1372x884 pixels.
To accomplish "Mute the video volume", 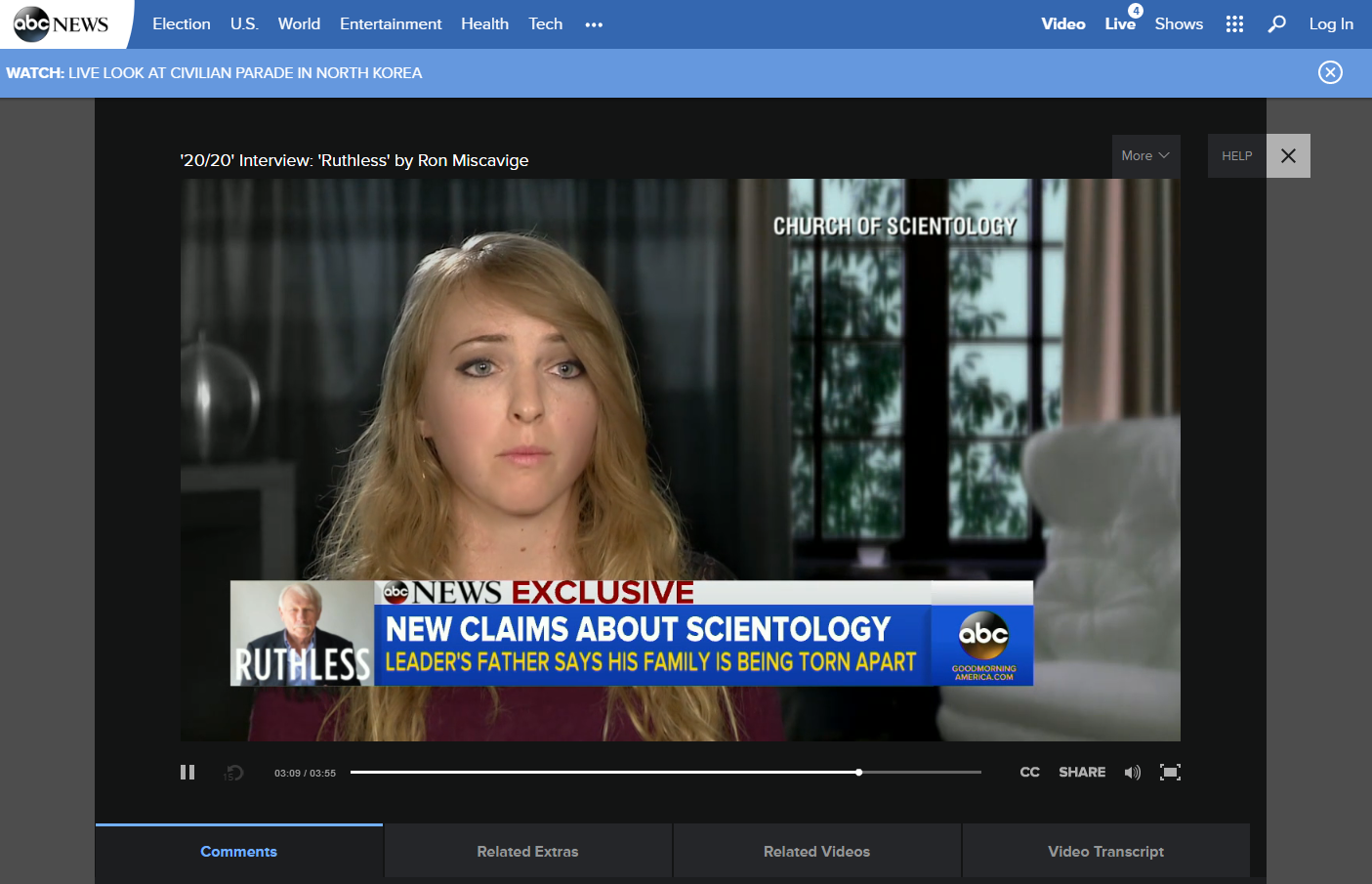I will tap(1132, 773).
